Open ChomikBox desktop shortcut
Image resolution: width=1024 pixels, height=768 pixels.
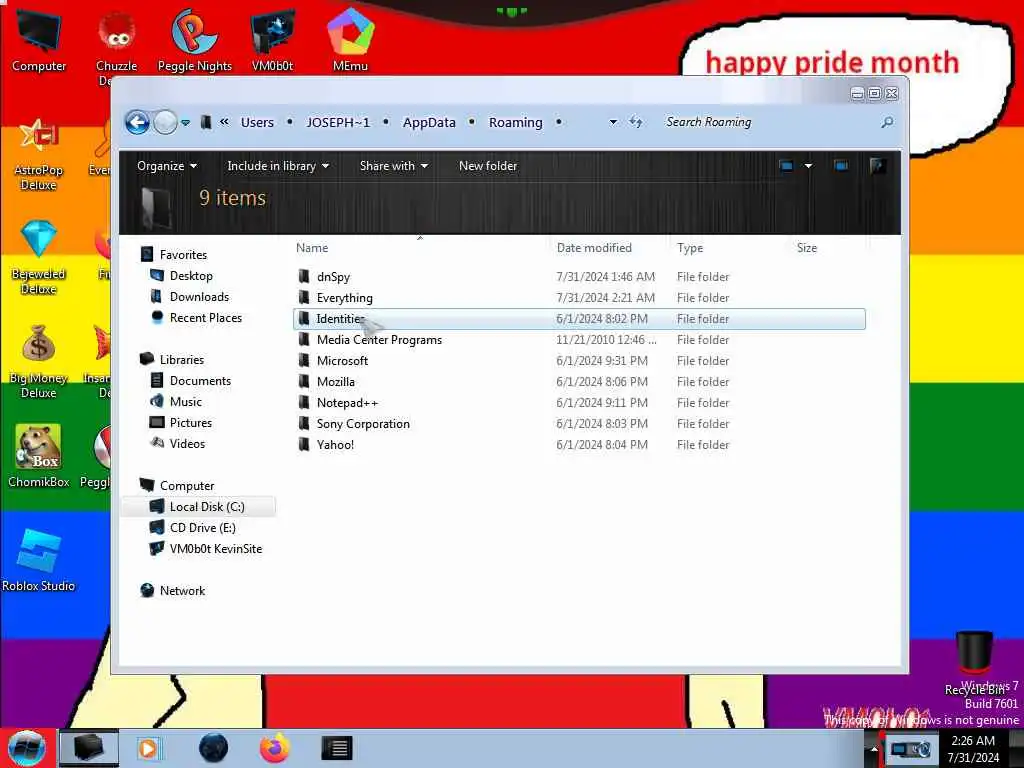click(39, 456)
